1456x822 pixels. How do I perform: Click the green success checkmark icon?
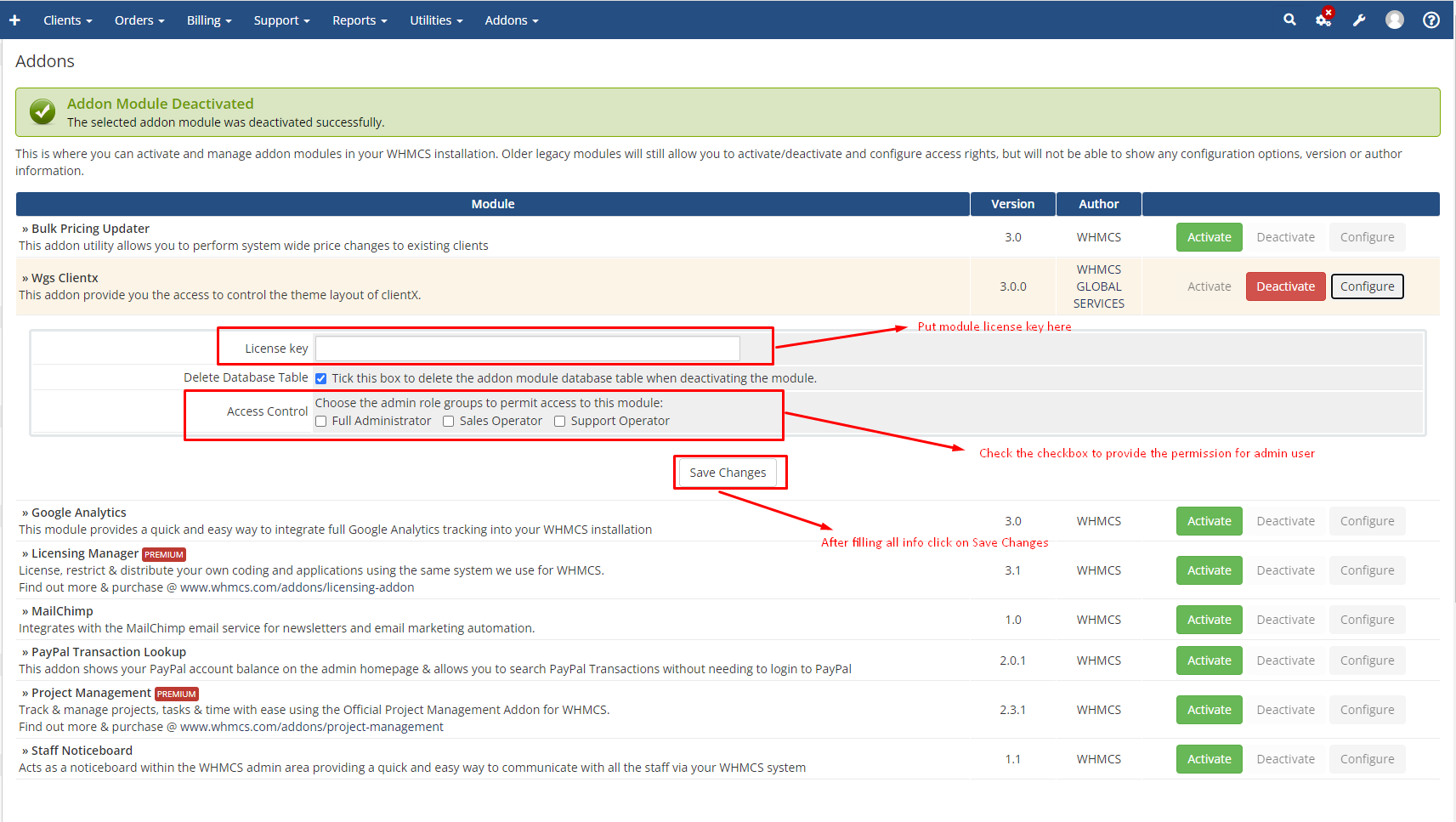click(x=42, y=111)
